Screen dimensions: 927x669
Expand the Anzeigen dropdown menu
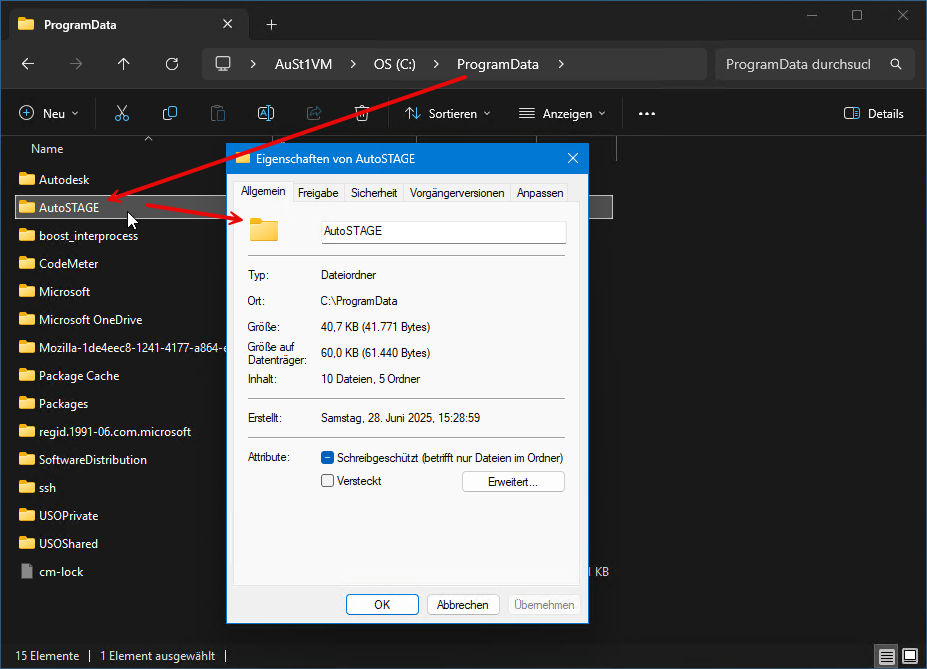coord(562,114)
